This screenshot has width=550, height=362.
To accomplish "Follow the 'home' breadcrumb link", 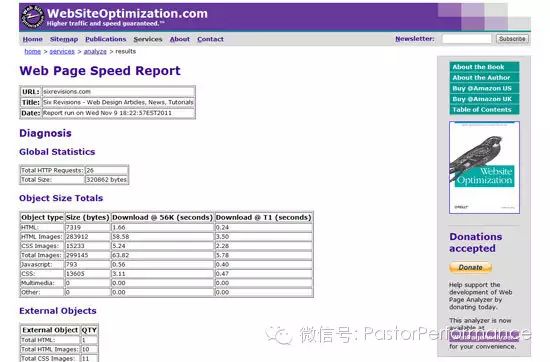I will (33, 52).
